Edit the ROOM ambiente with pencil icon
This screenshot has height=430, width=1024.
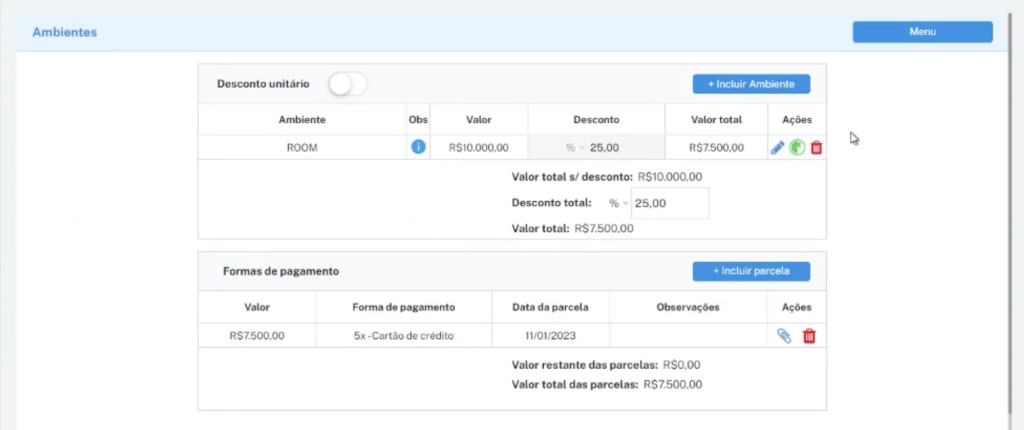[x=777, y=148]
